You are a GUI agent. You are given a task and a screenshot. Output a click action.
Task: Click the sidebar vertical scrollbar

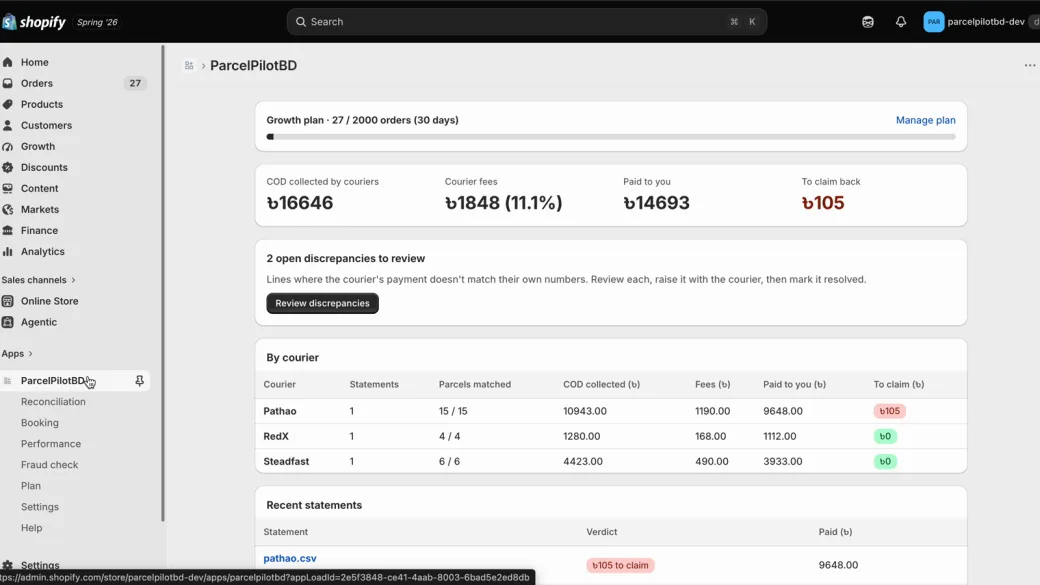[x=162, y=283]
